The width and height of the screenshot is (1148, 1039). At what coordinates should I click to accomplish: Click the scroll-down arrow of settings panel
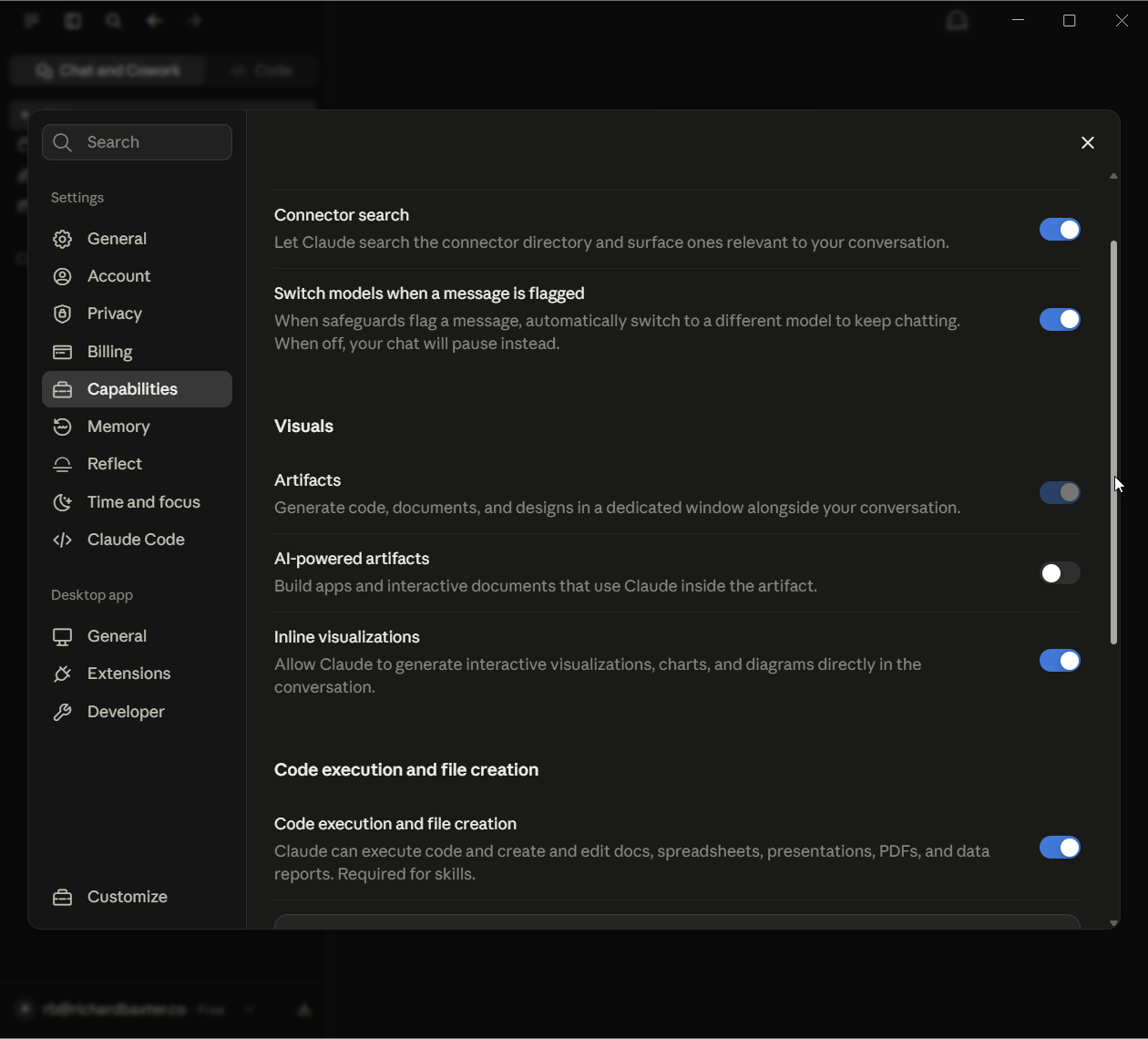coord(1113,923)
